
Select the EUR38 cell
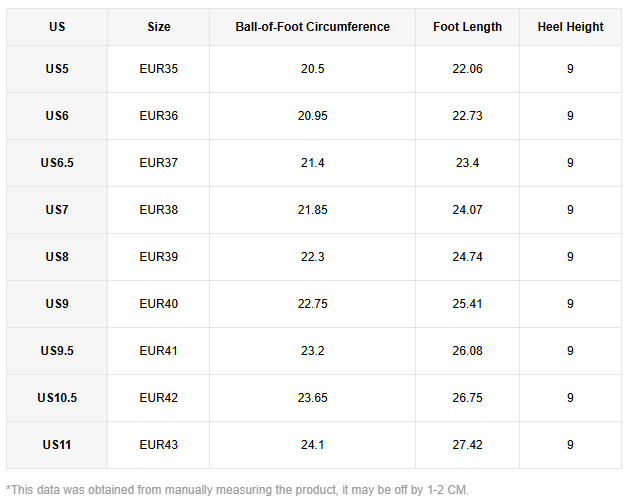coord(158,210)
